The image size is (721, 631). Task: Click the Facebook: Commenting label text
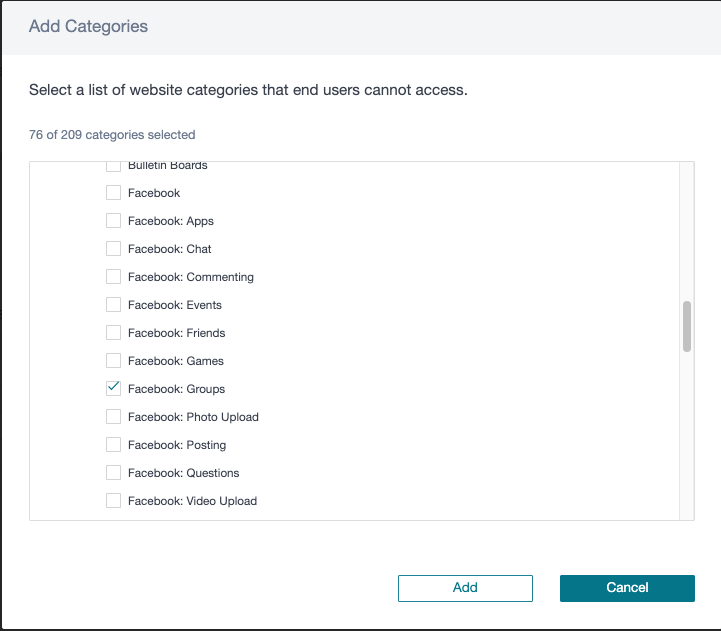(x=190, y=277)
